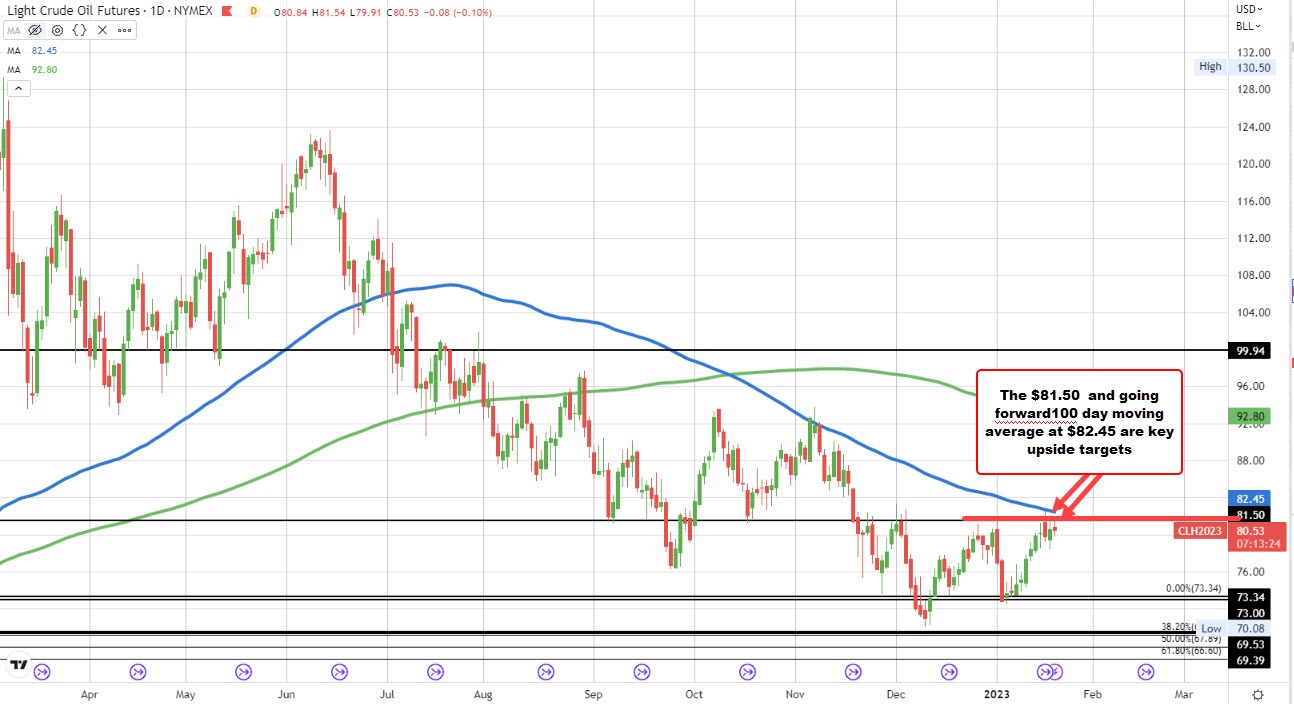Image resolution: width=1294 pixels, height=704 pixels.
Task: Click the 1D interval label in chart header
Action: [x=158, y=11]
